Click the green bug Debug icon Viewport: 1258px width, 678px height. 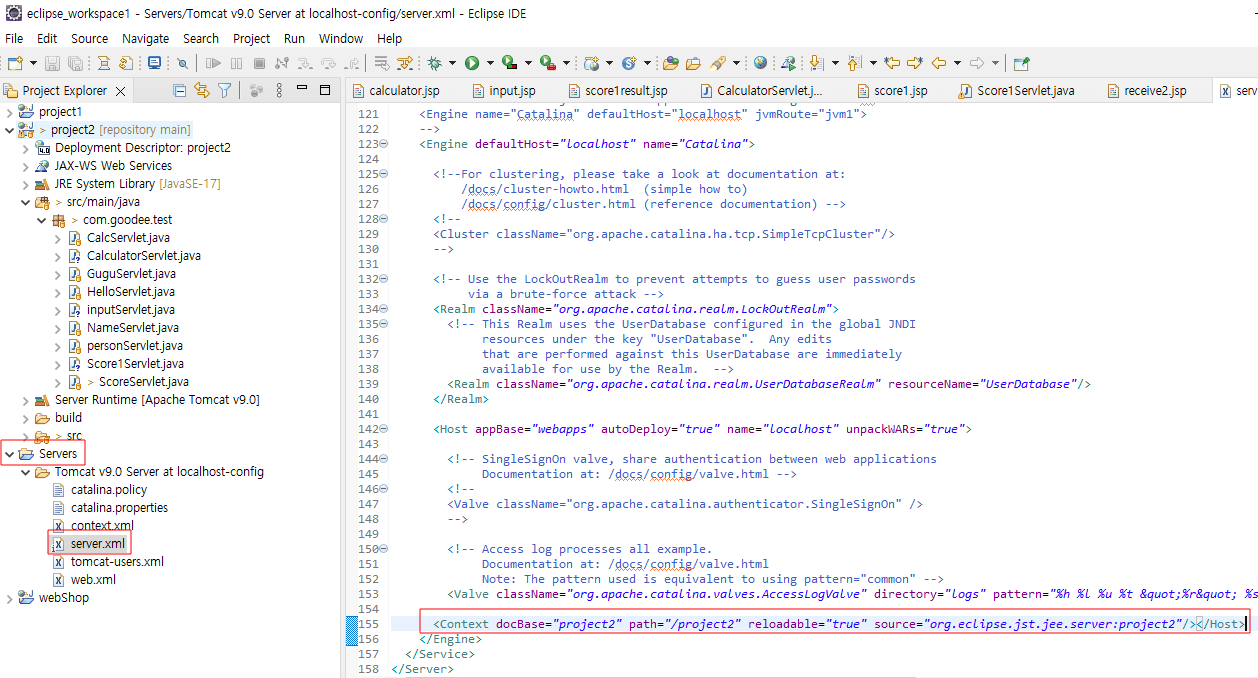click(434, 63)
